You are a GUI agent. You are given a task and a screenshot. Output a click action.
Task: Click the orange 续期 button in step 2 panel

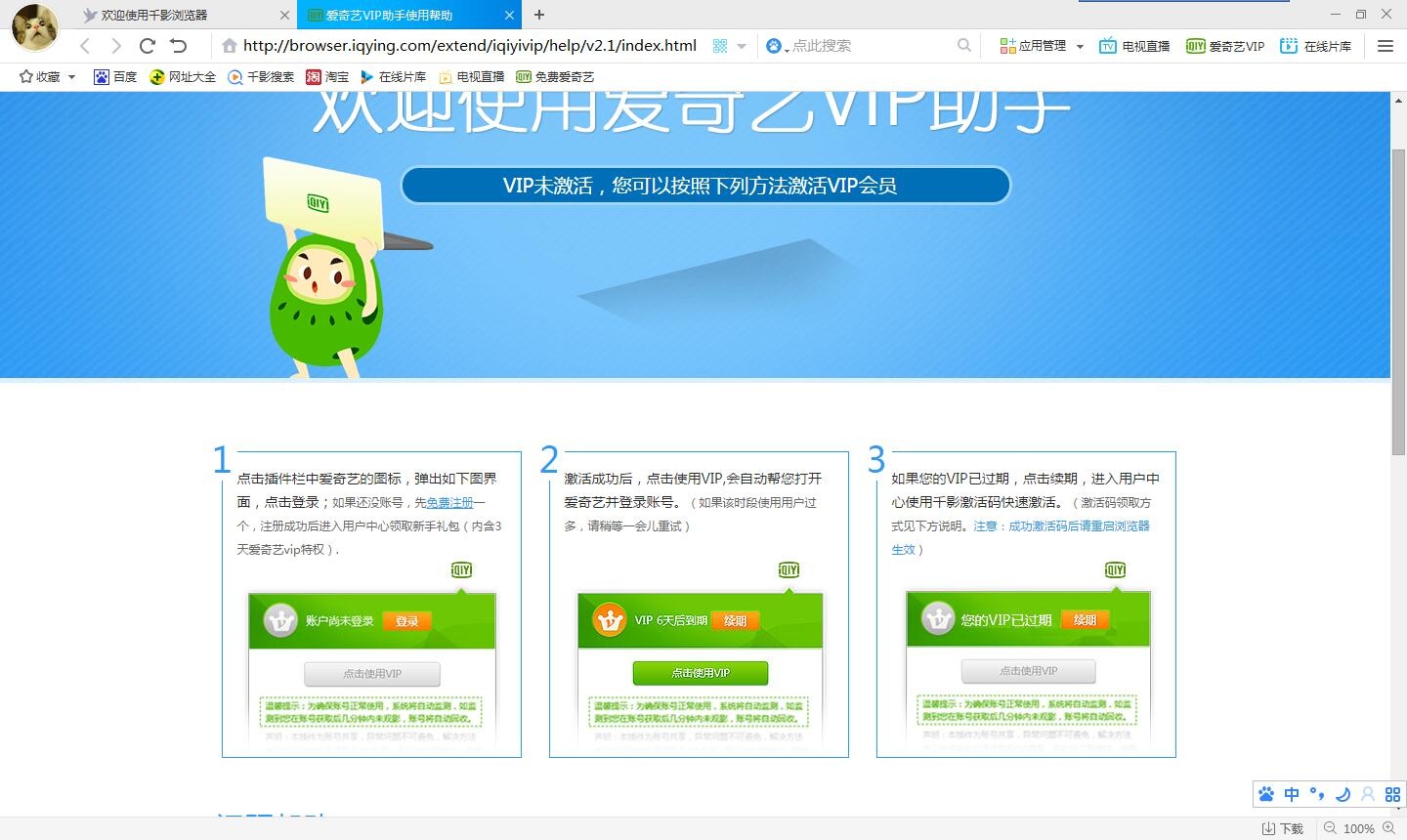click(x=735, y=621)
